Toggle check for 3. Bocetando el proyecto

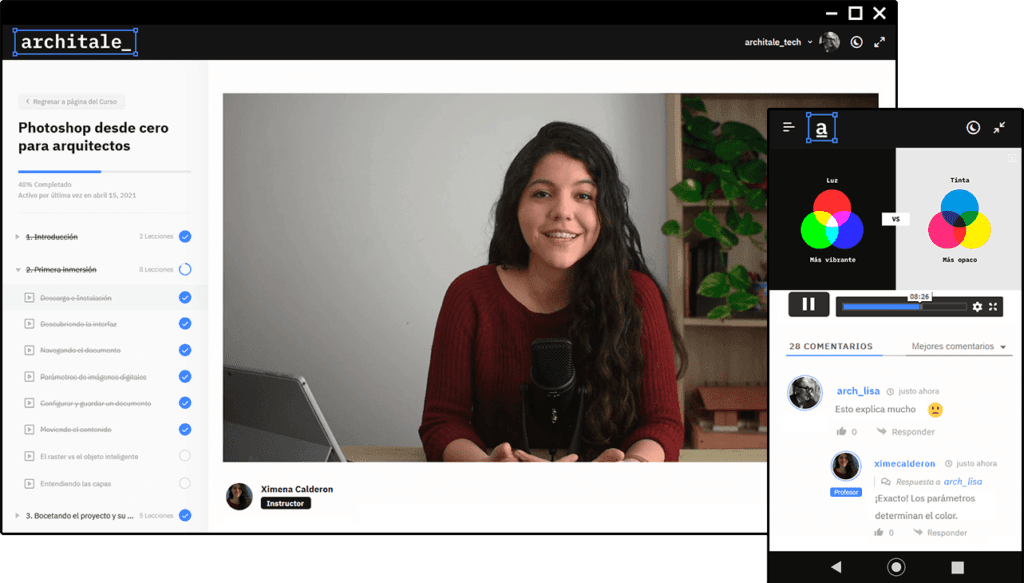click(185, 516)
